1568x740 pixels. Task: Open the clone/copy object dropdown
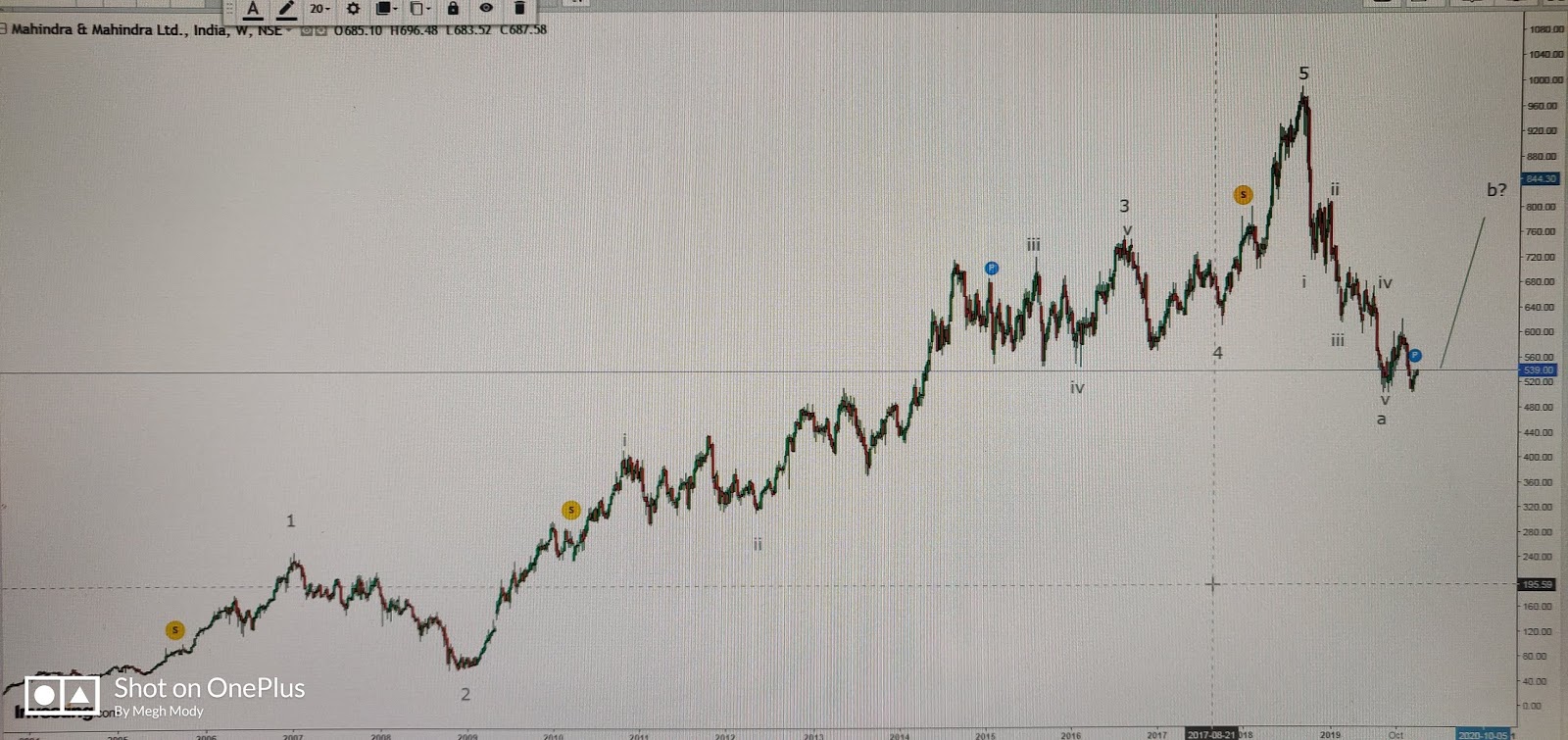pyautogui.click(x=419, y=9)
